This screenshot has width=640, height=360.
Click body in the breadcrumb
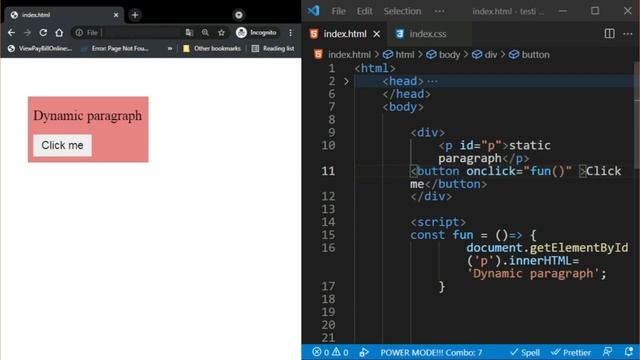pos(443,55)
